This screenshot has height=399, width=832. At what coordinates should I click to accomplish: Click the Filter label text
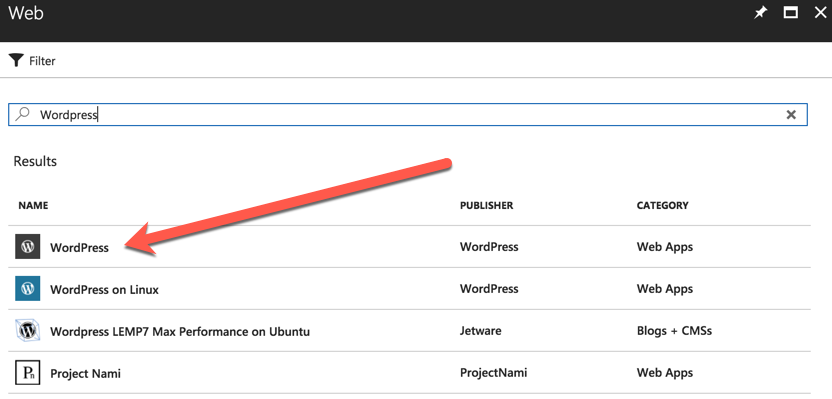click(42, 61)
